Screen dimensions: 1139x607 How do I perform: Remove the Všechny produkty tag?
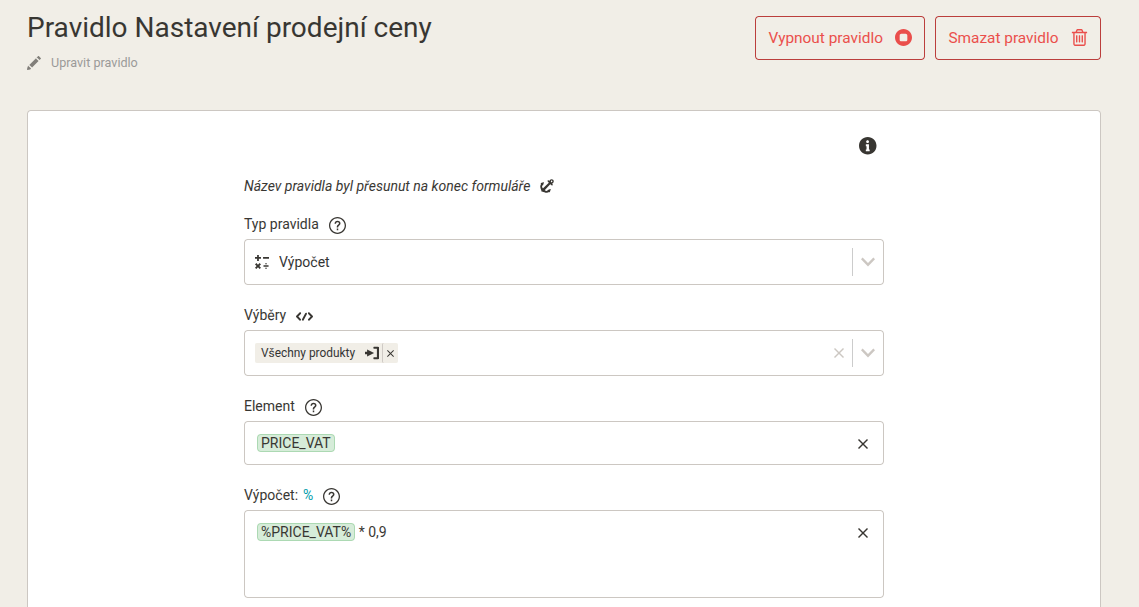pos(391,354)
